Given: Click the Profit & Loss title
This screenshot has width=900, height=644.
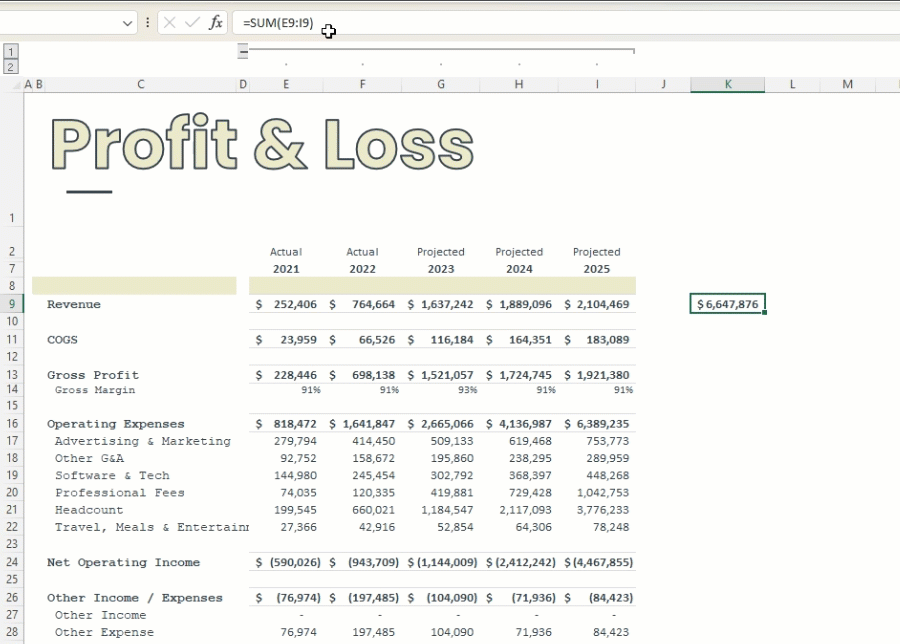Looking at the screenshot, I should (262, 143).
